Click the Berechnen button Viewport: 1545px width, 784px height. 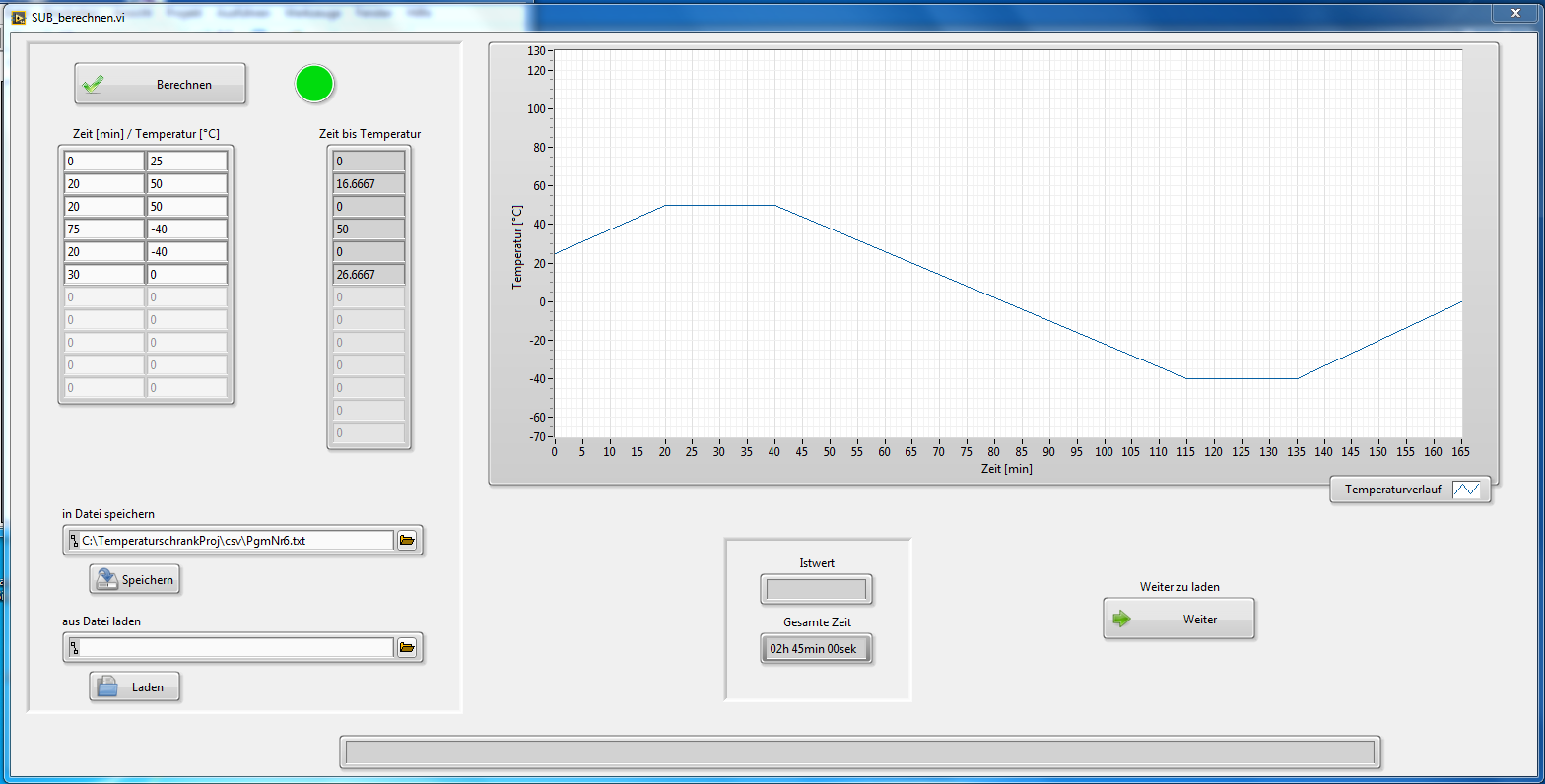click(161, 84)
